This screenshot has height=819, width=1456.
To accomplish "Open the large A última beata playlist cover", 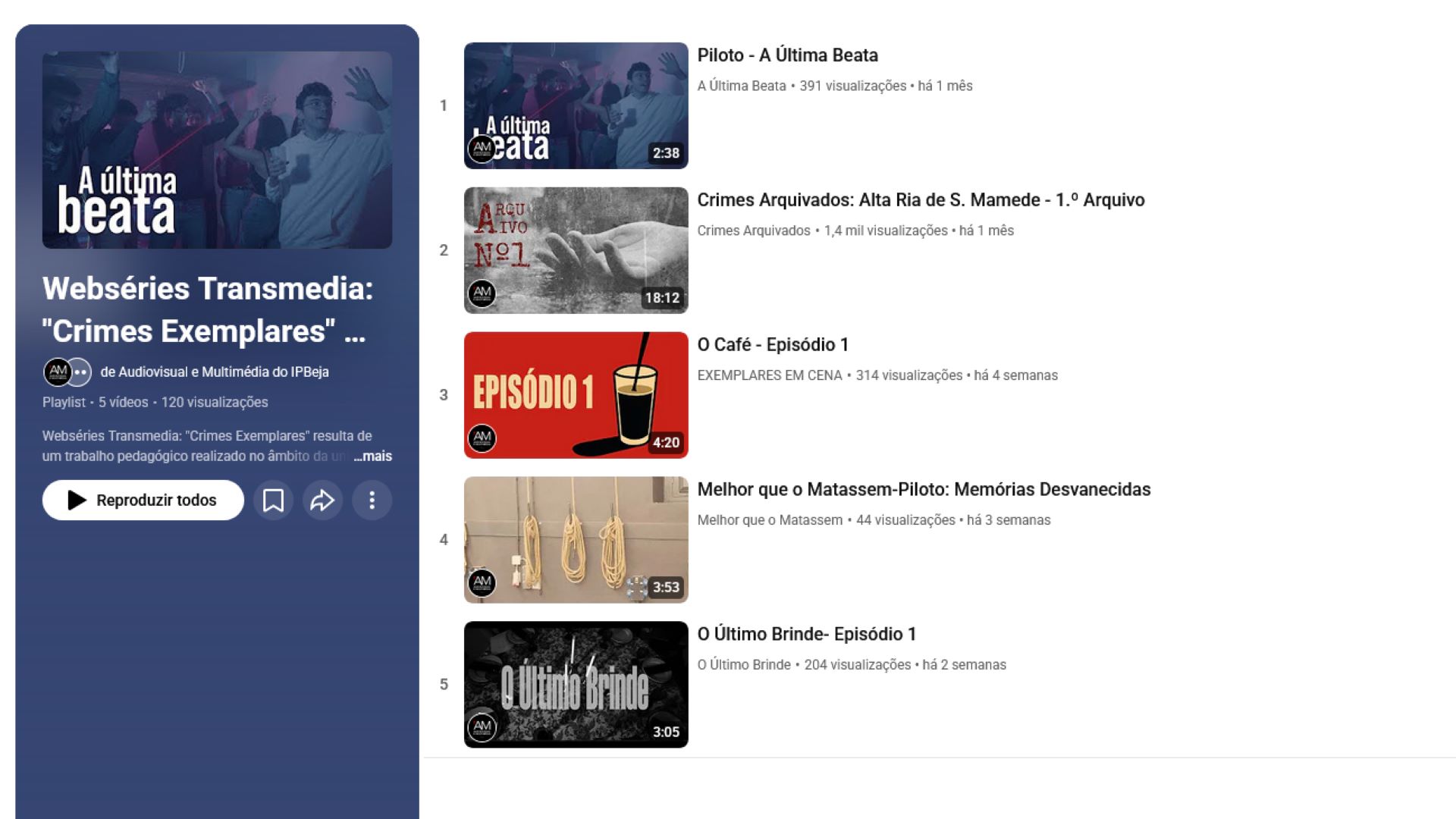I will point(217,150).
